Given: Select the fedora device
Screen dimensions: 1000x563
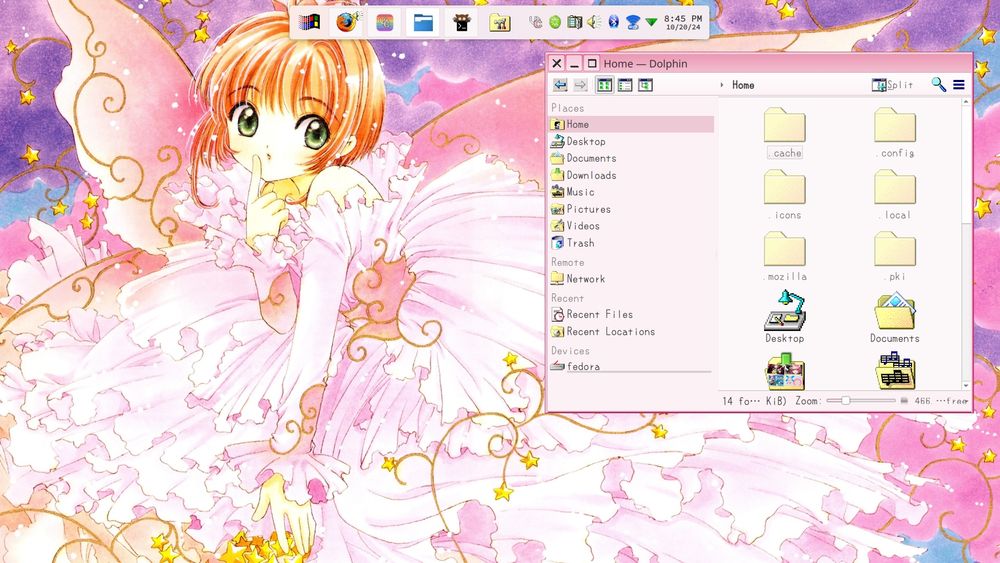Looking at the screenshot, I should [631, 367].
